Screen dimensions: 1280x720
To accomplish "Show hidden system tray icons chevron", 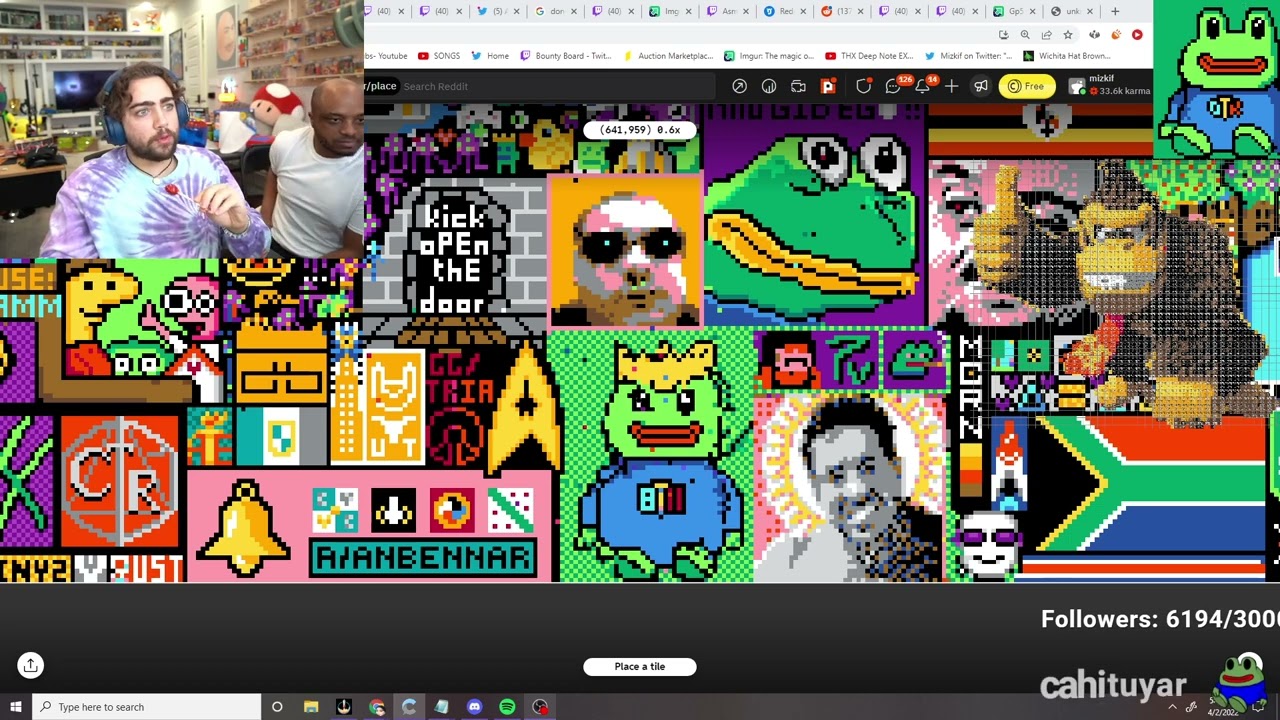I will point(1172,707).
